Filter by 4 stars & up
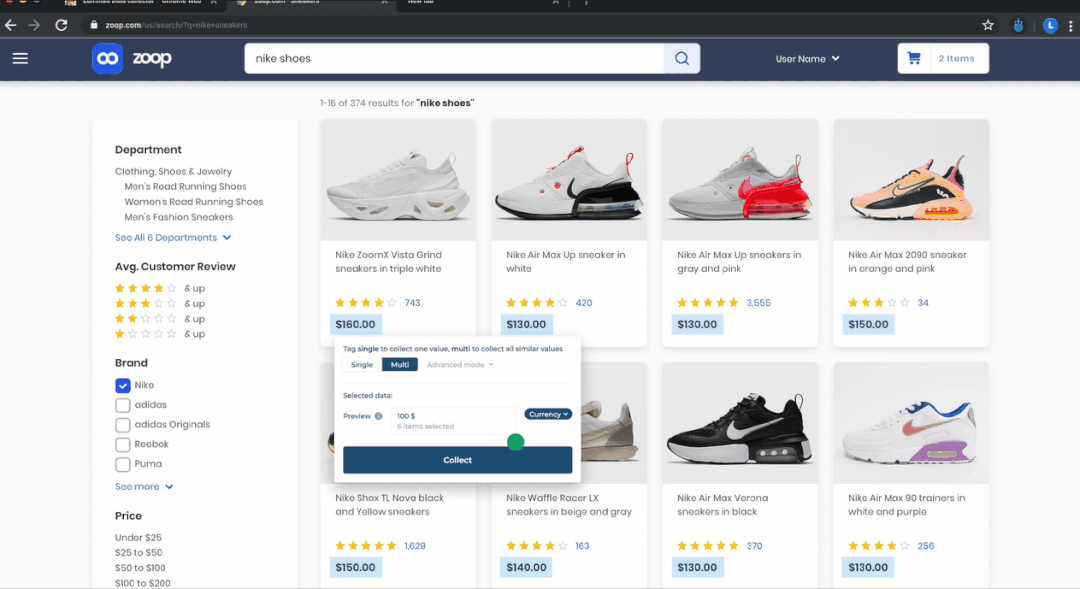Image resolution: width=1080 pixels, height=589 pixels. click(x=160, y=288)
